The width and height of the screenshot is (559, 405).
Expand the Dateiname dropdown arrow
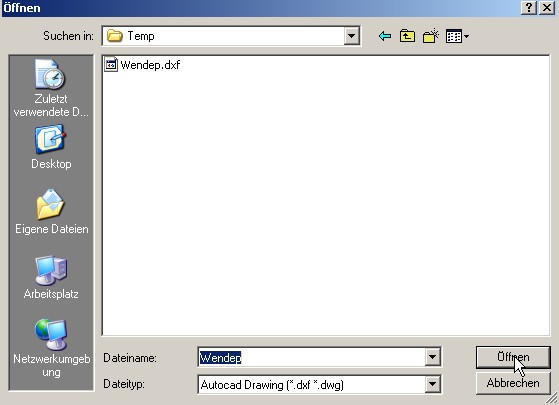(432, 357)
